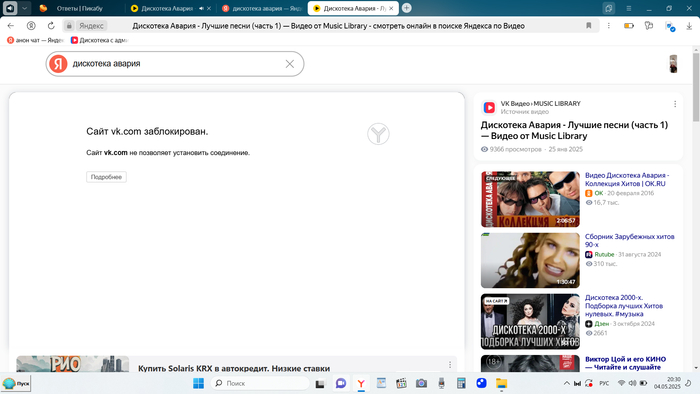The width and height of the screenshot is (700, 394).
Task: Click the vk.com bold link in error
Action: click(116, 153)
